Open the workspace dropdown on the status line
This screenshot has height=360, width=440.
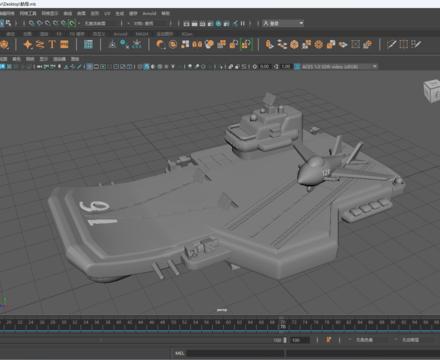[x=283, y=23]
